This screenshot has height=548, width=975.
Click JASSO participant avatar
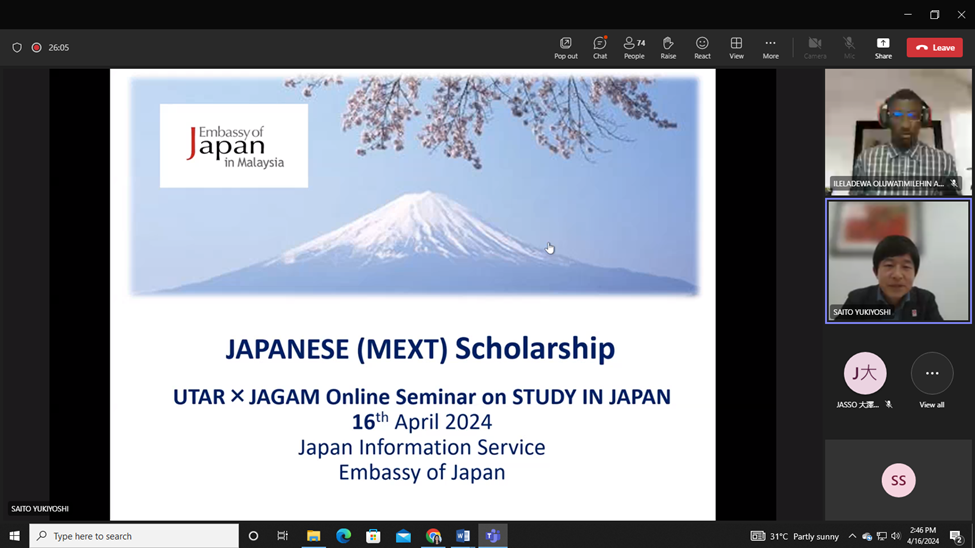click(x=865, y=373)
